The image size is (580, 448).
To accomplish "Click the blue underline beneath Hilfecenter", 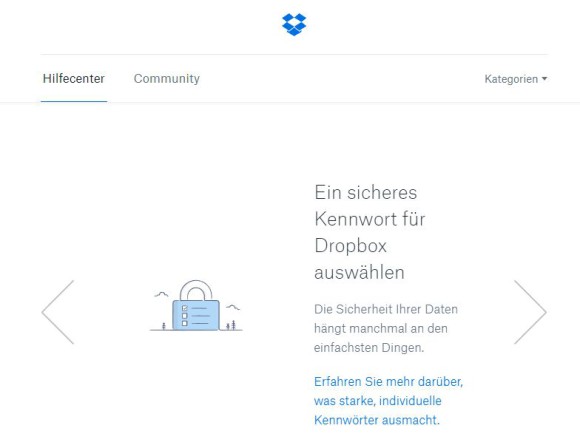I will [74, 101].
